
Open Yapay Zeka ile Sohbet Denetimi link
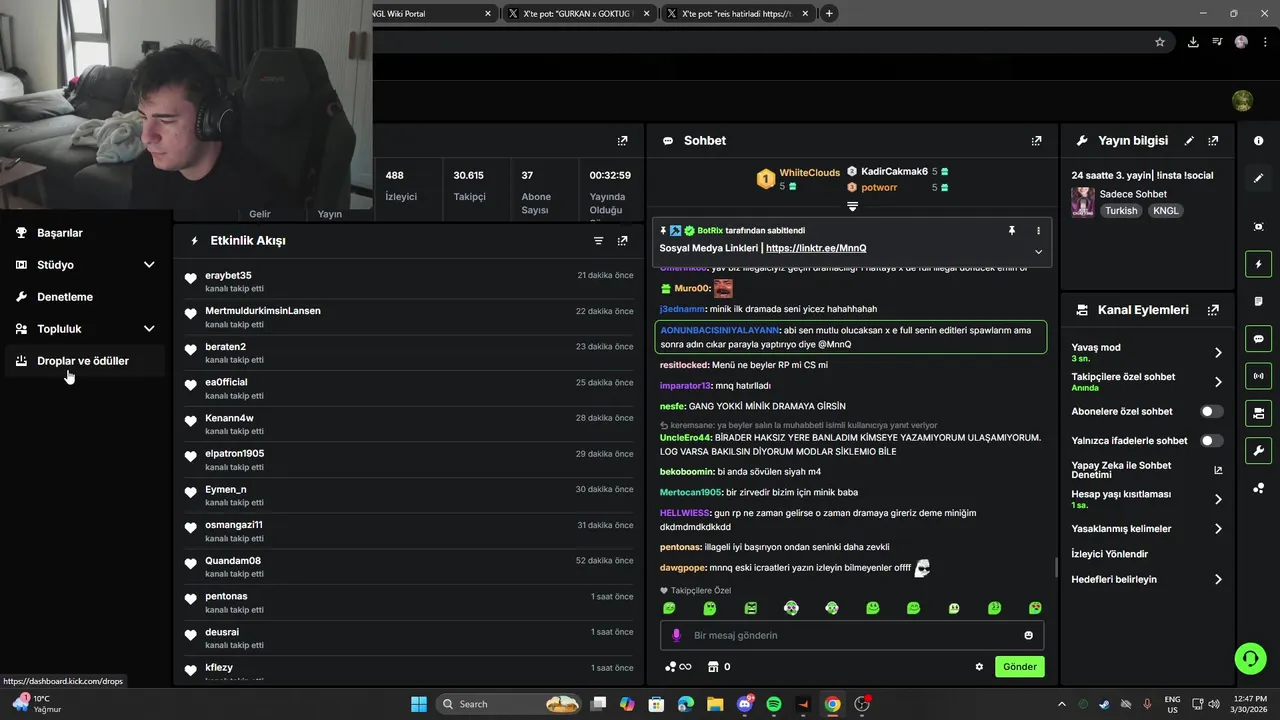click(1147, 470)
